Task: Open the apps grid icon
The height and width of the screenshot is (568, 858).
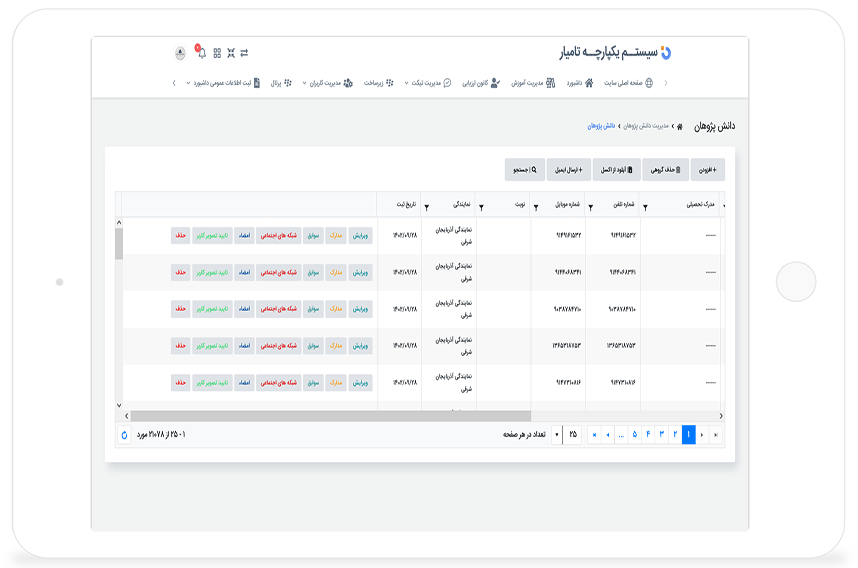Action: point(217,53)
